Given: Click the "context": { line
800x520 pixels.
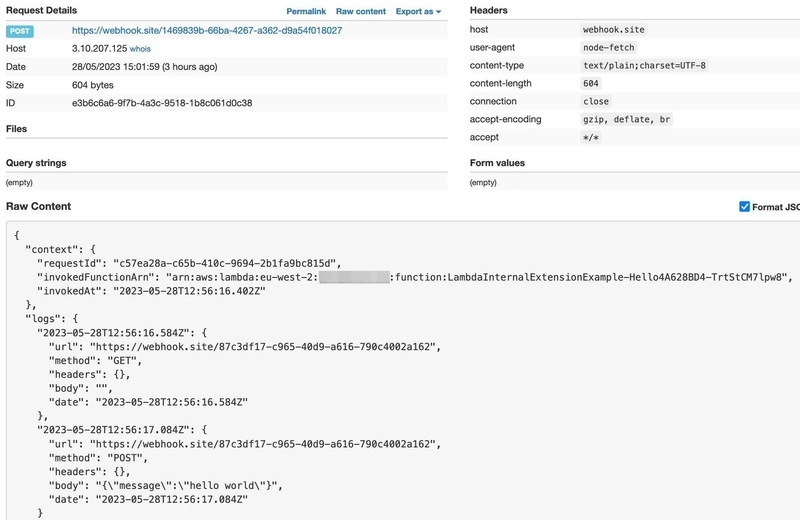Looking at the screenshot, I should [60, 250].
